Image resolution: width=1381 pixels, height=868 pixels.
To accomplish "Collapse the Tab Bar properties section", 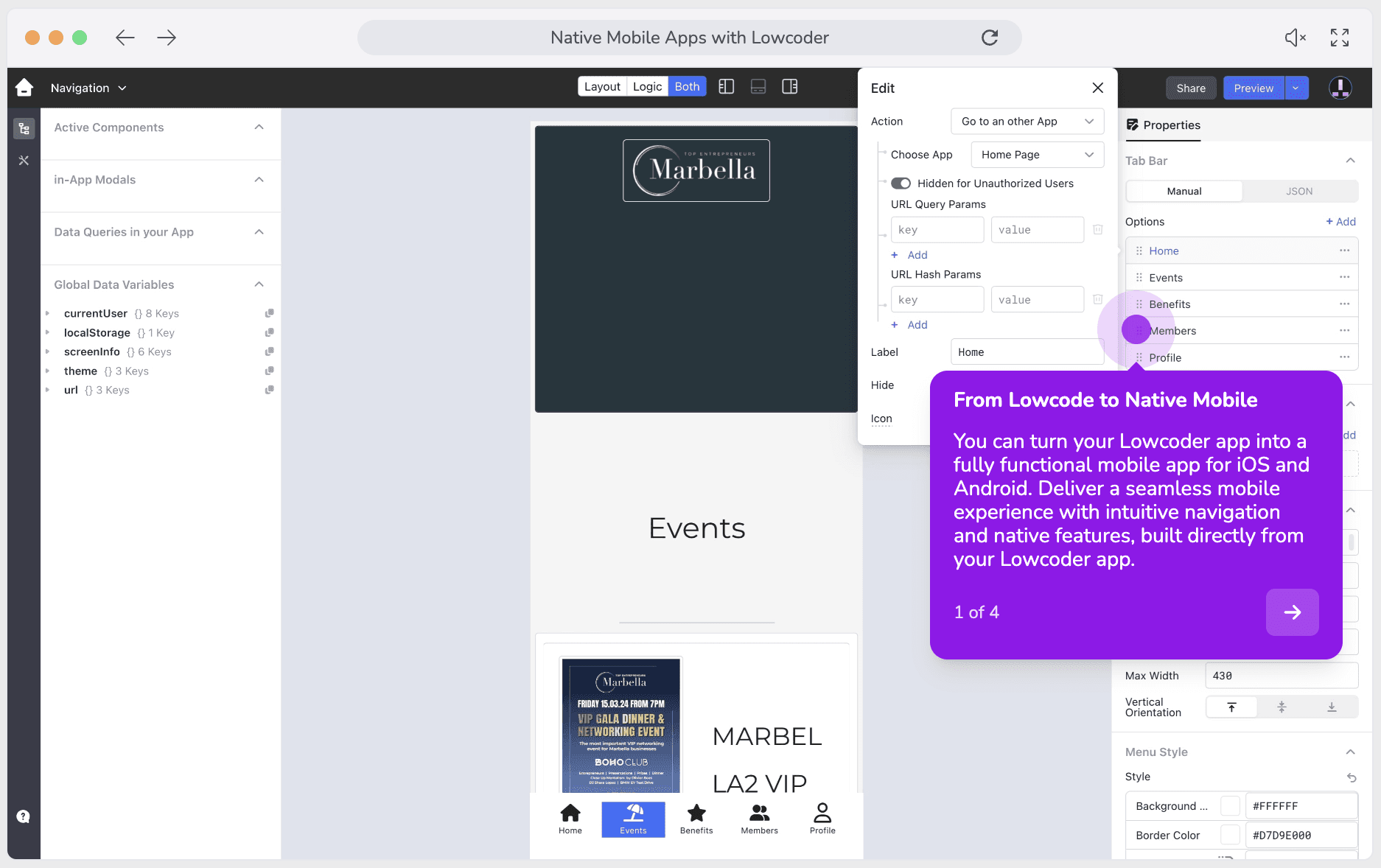I will point(1350,161).
